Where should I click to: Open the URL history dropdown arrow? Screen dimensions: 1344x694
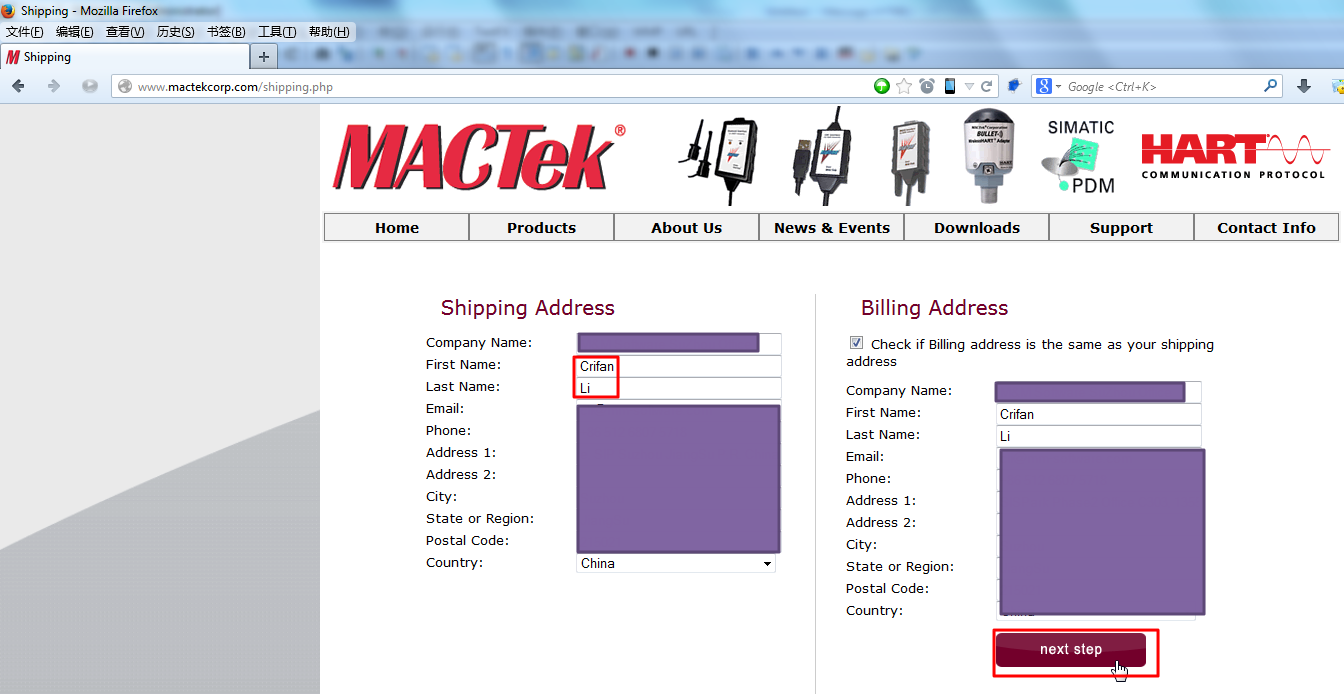[968, 87]
